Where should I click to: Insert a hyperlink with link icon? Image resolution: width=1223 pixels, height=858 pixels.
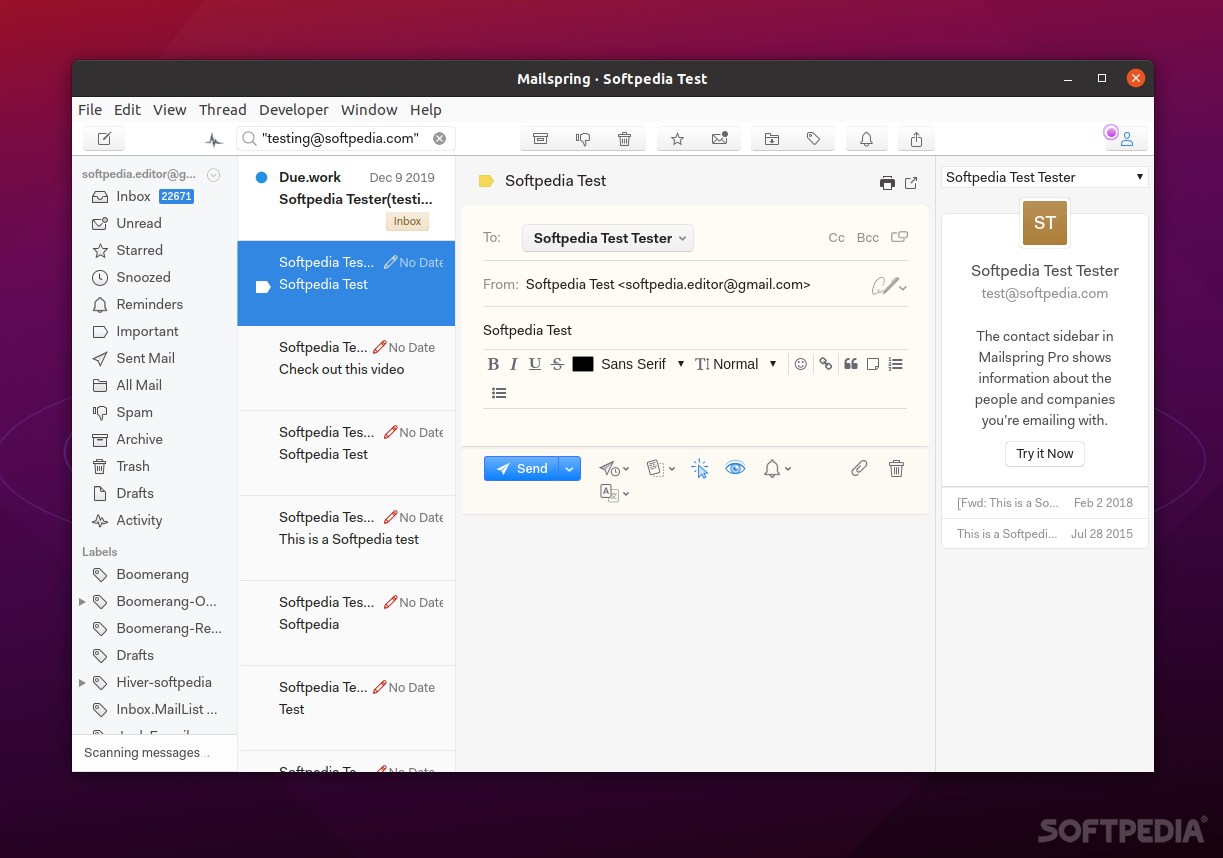coord(825,364)
